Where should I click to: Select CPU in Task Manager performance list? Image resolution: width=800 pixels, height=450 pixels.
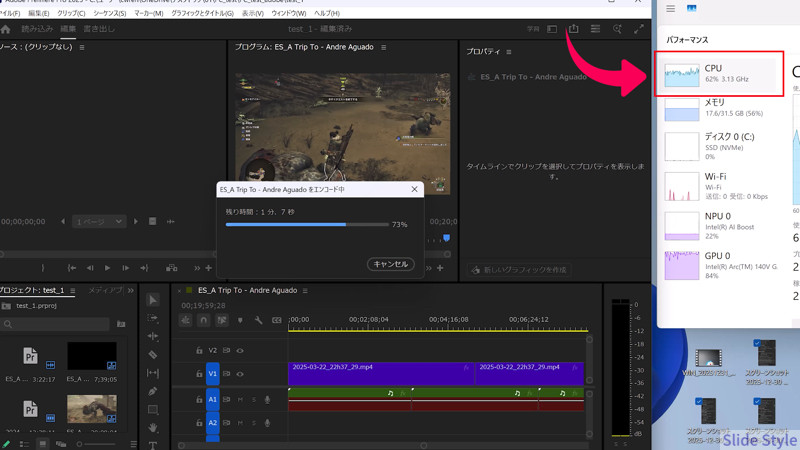point(719,75)
